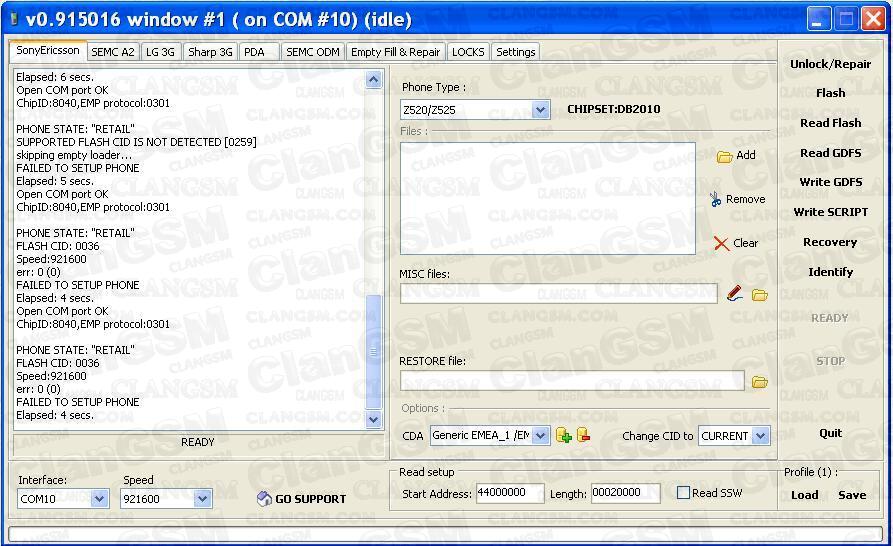This screenshot has width=893, height=546.
Task: Click the CDA remove (red minus) icon
Action: point(583,436)
